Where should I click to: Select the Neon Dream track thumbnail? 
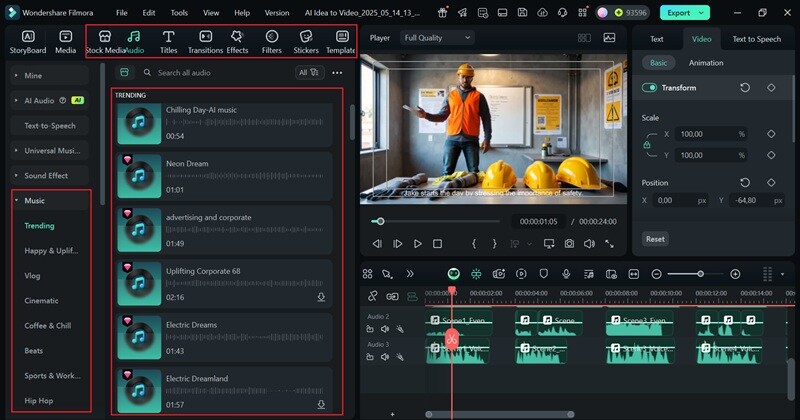coord(139,176)
